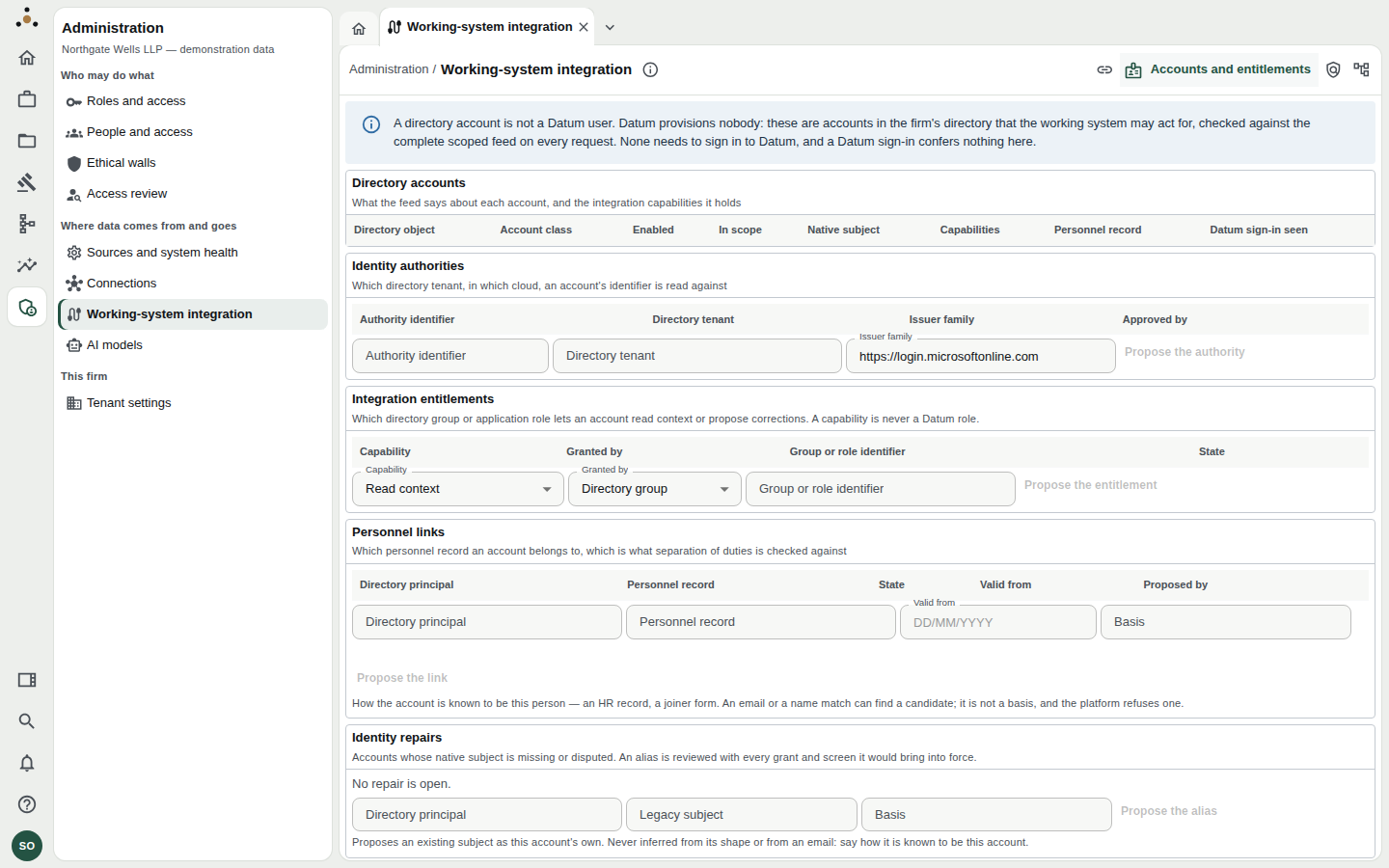Open Roles and access
The image size is (1389, 868).
[x=193, y=101]
